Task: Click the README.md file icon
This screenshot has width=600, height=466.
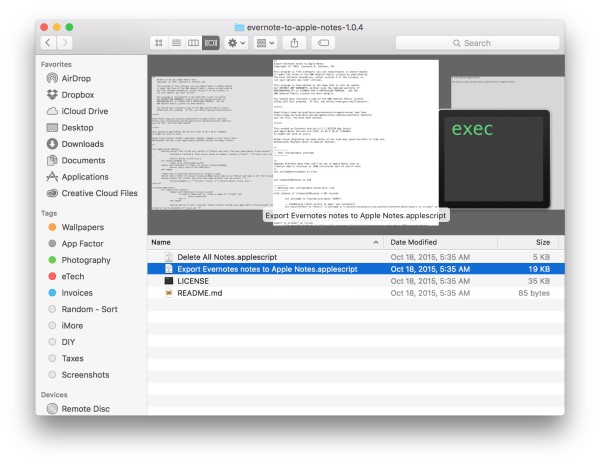Action: tap(169, 293)
